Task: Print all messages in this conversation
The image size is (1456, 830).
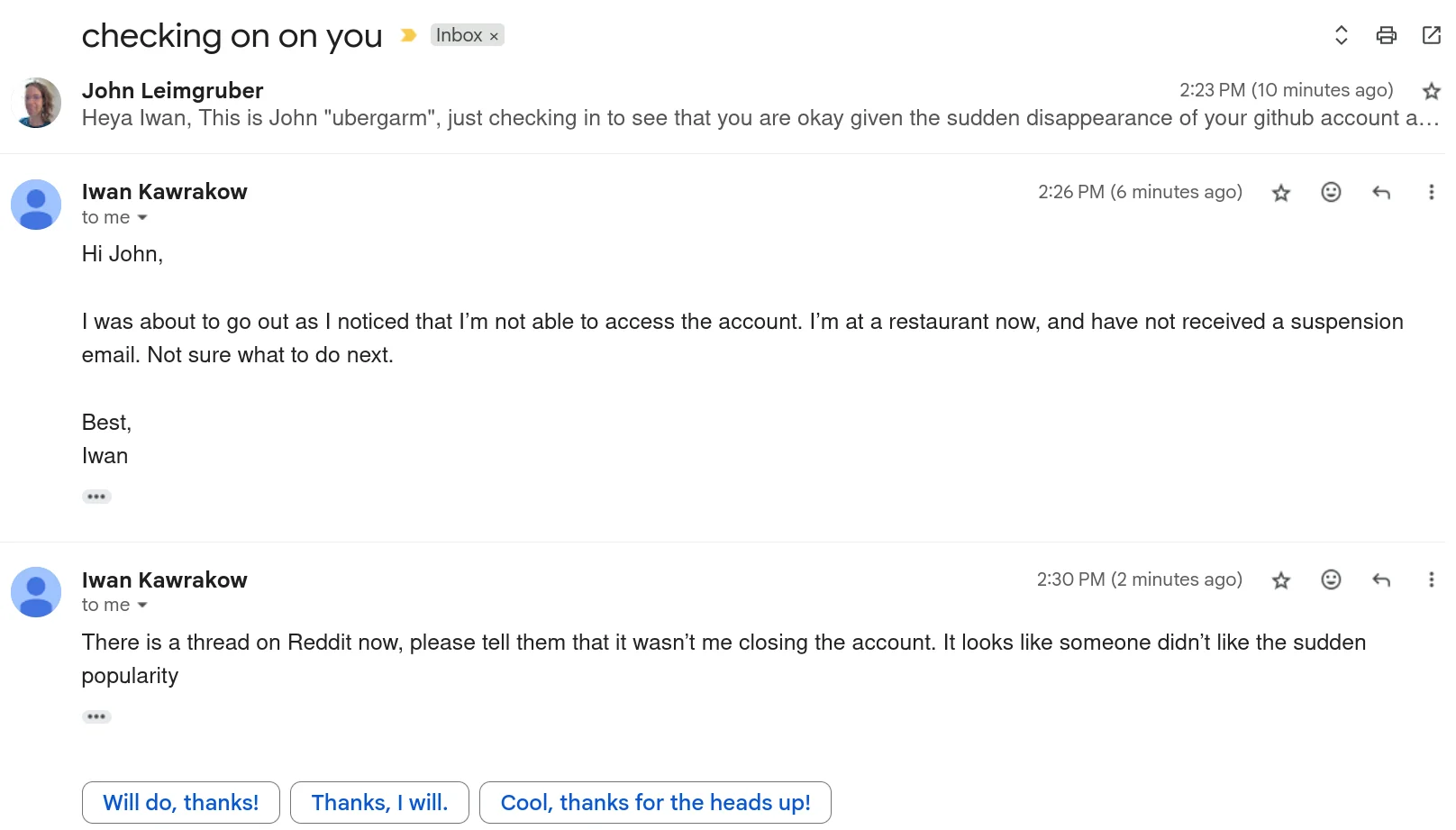Action: pyautogui.click(x=1386, y=35)
